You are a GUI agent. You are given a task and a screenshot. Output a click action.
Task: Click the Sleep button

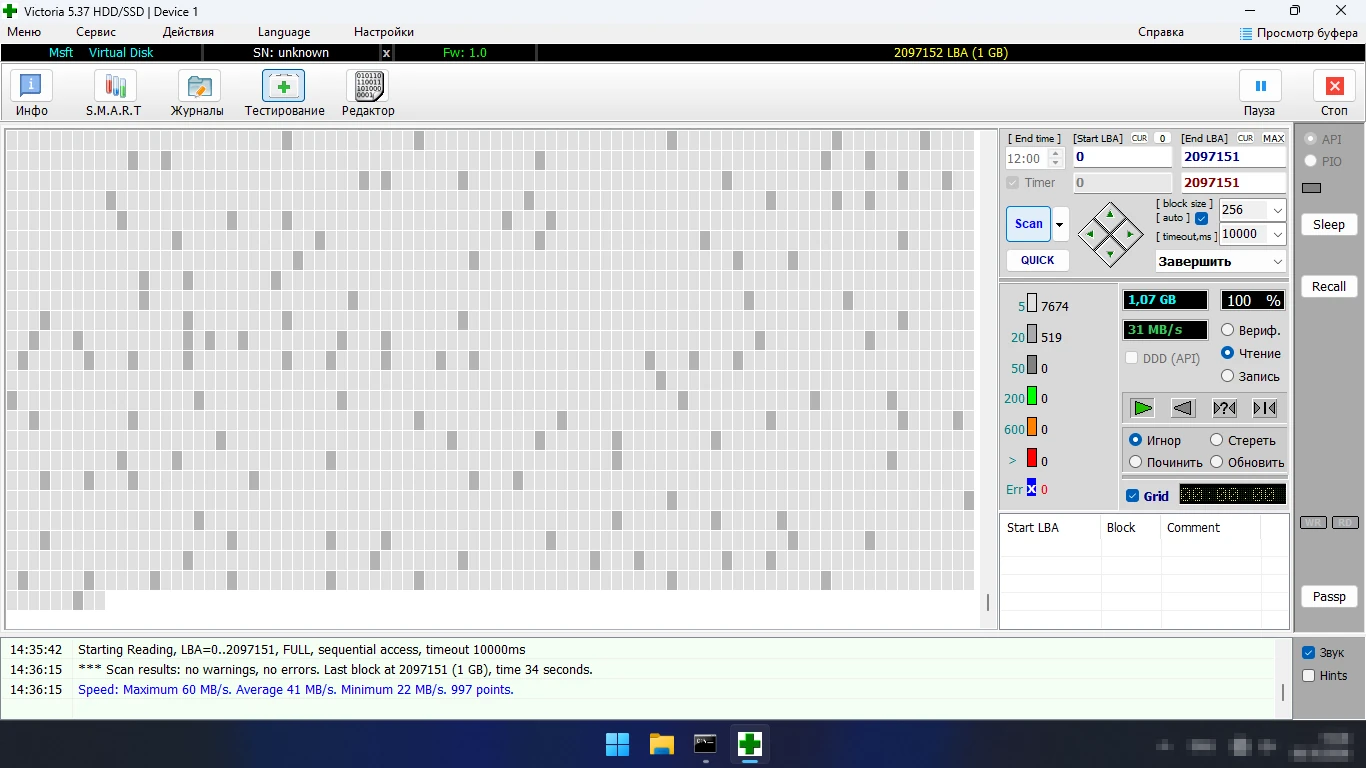coord(1329,225)
